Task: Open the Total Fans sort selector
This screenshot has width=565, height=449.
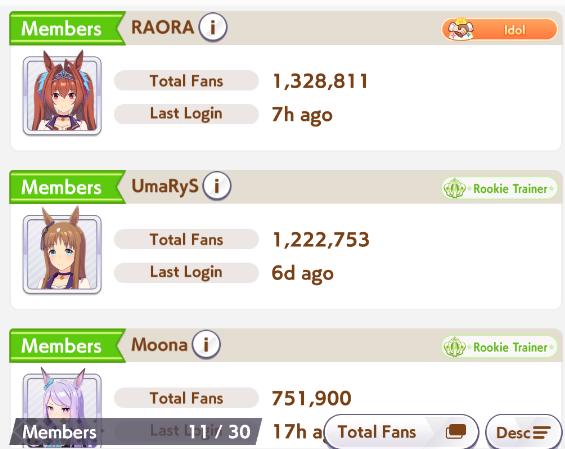Action: click(x=401, y=432)
